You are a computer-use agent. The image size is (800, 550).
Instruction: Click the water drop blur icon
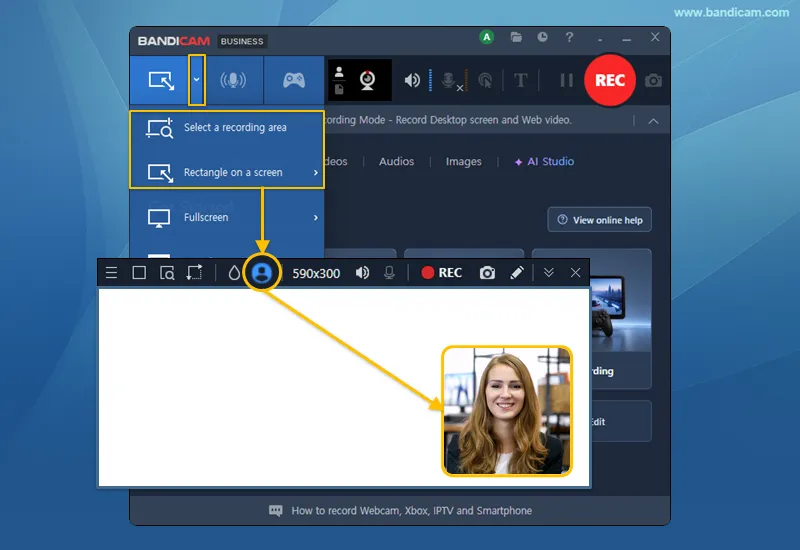[234, 273]
